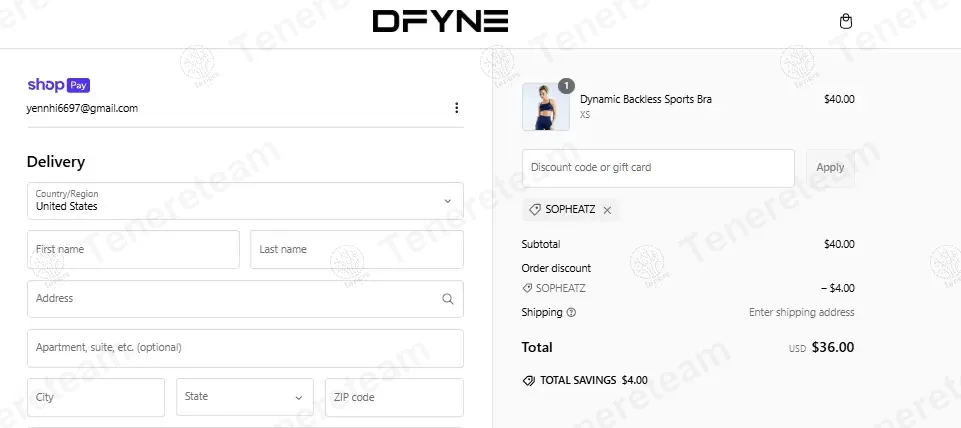Screen dimensions: 961x428
Task: Click the Shipping help question-mark icon
Action: point(571,312)
